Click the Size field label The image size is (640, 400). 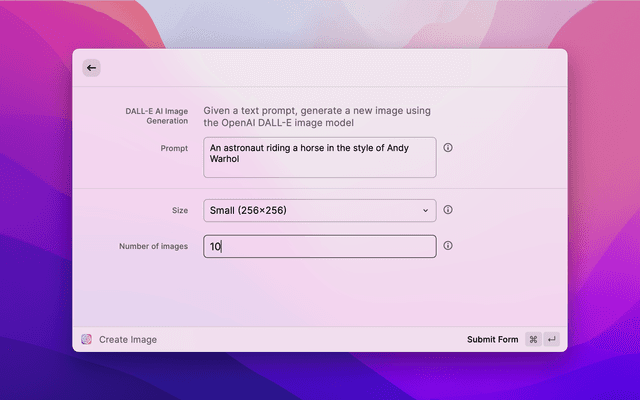tap(179, 210)
